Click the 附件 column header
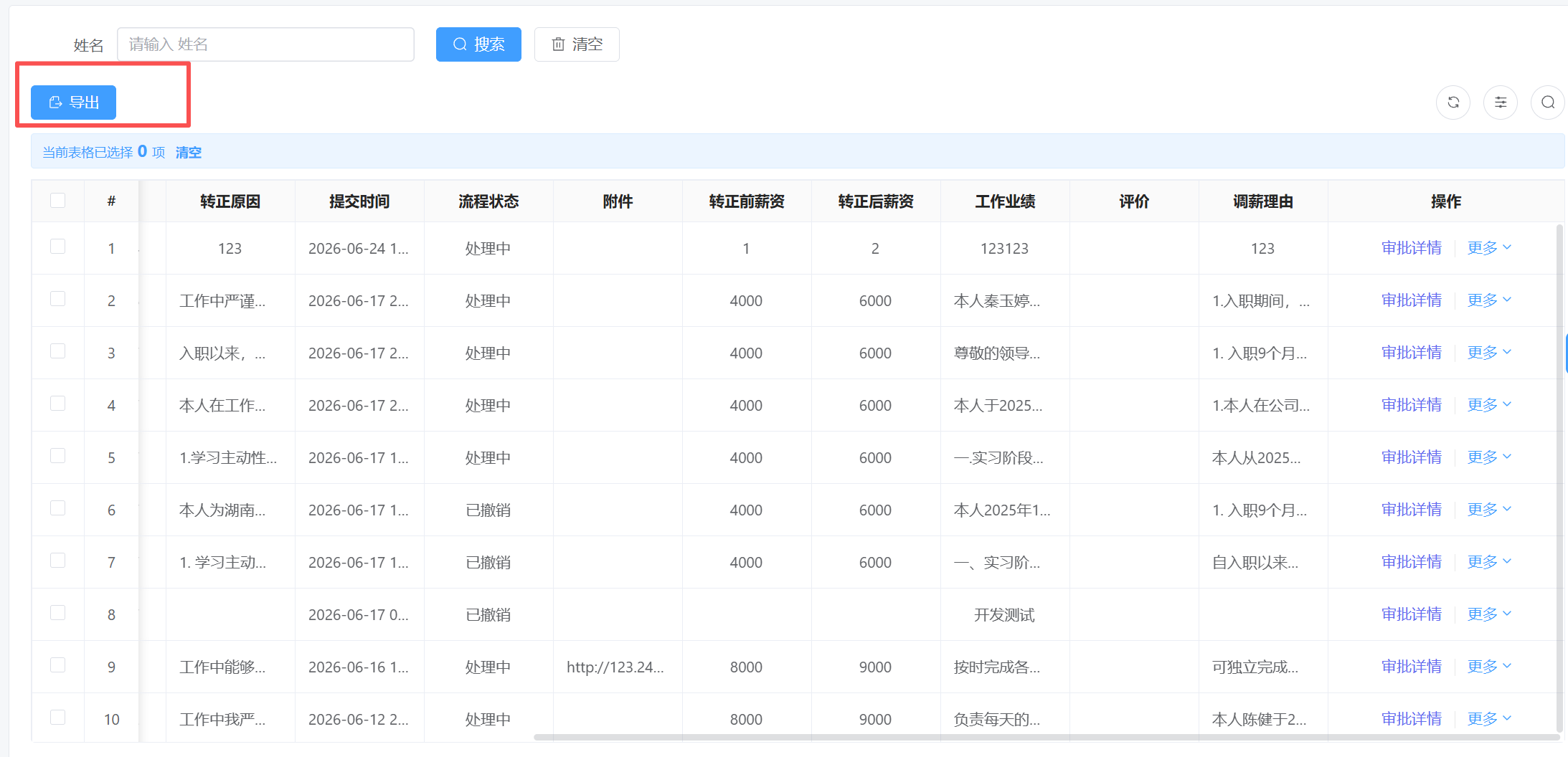Viewport: 1568px width, 757px height. 618,201
